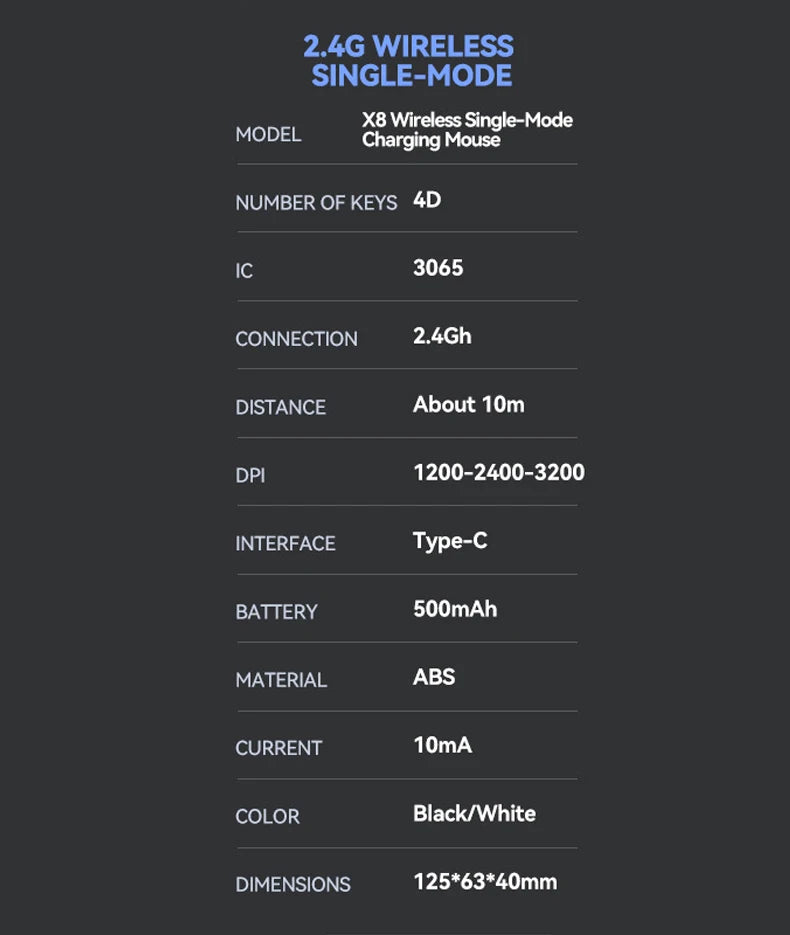Click the "10mA" current value

[x=442, y=745]
